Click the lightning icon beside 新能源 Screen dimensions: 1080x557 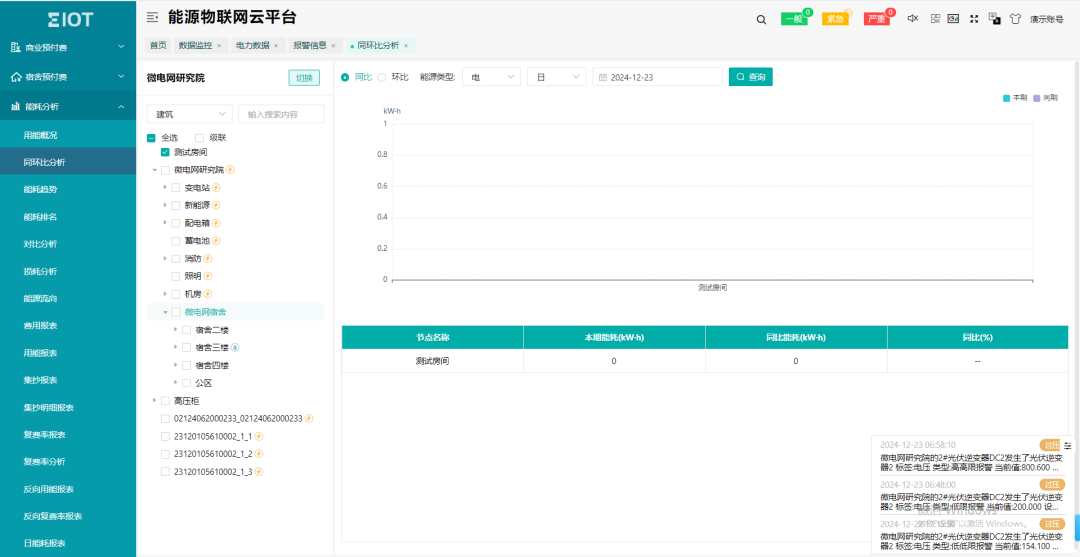tap(216, 205)
